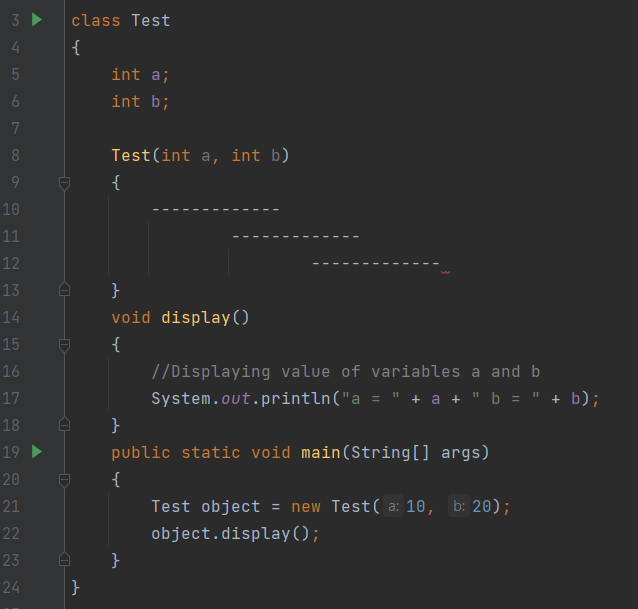Image resolution: width=638 pixels, height=609 pixels.
Task: Click the opening brace on line 4
Action: click(x=76, y=47)
